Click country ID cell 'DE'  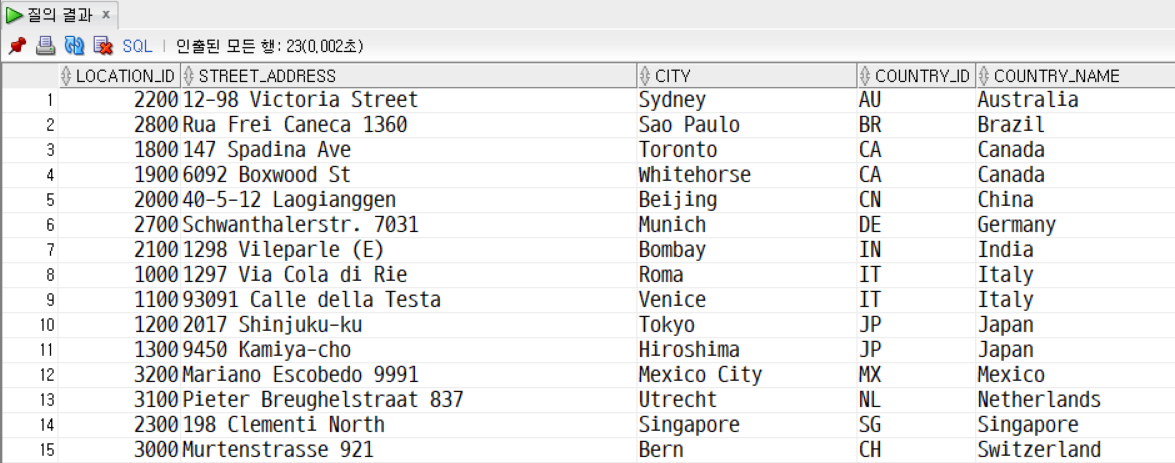[x=916, y=225]
